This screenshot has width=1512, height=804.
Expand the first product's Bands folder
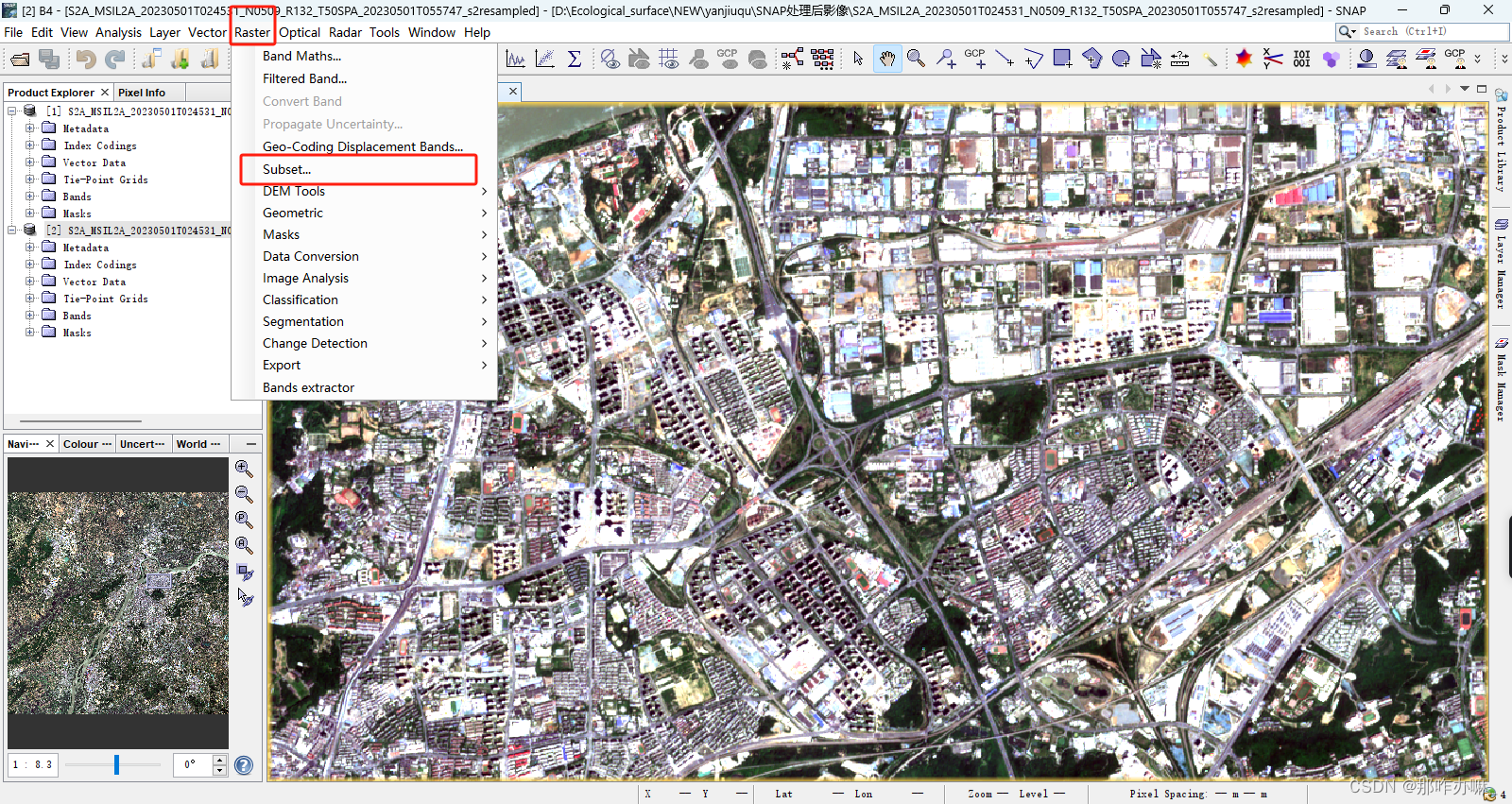pyautogui.click(x=29, y=197)
